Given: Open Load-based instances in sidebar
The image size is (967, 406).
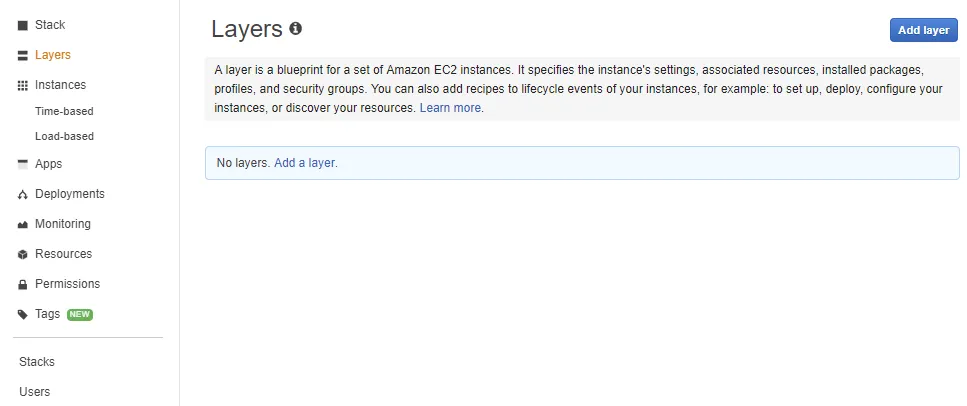Looking at the screenshot, I should [x=64, y=136].
